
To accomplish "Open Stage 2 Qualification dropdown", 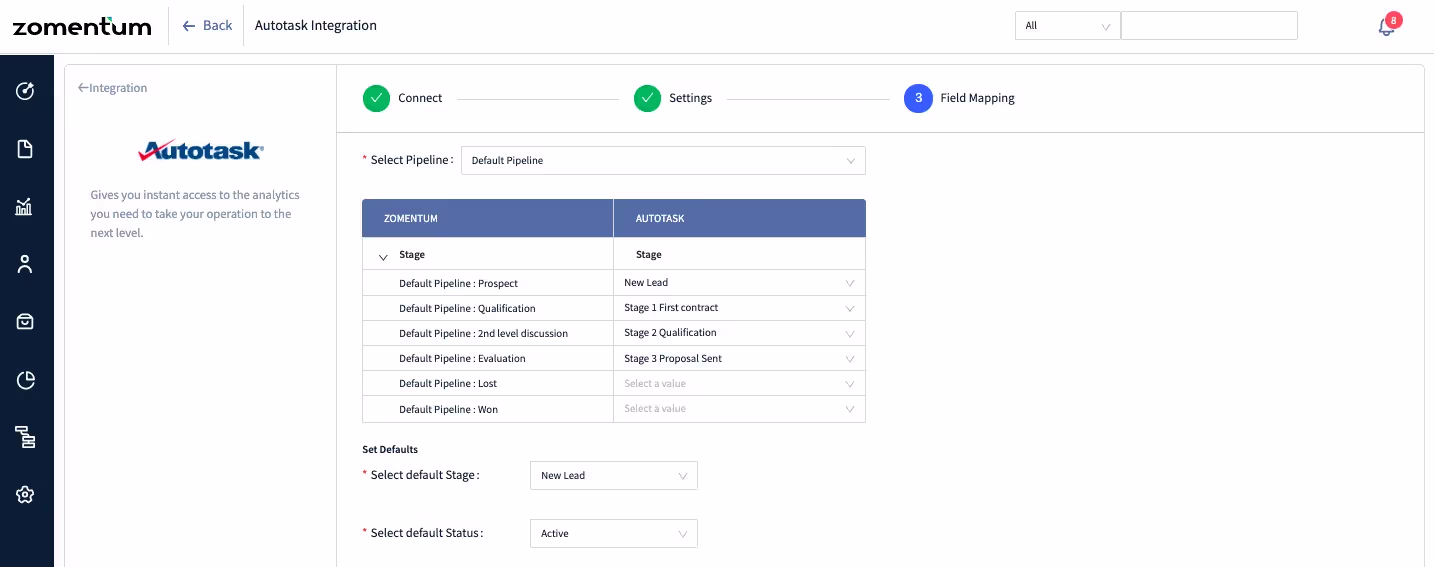I will (x=739, y=333).
